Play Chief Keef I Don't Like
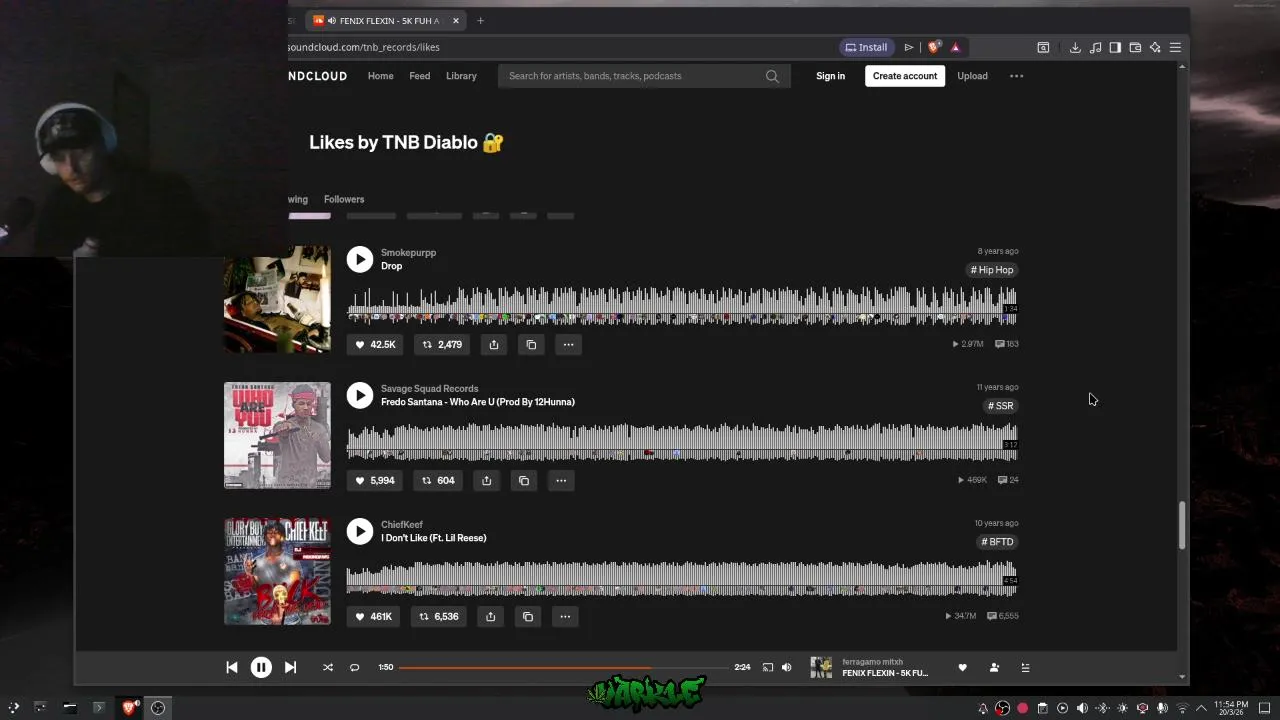This screenshot has width=1280, height=720. pos(360,531)
